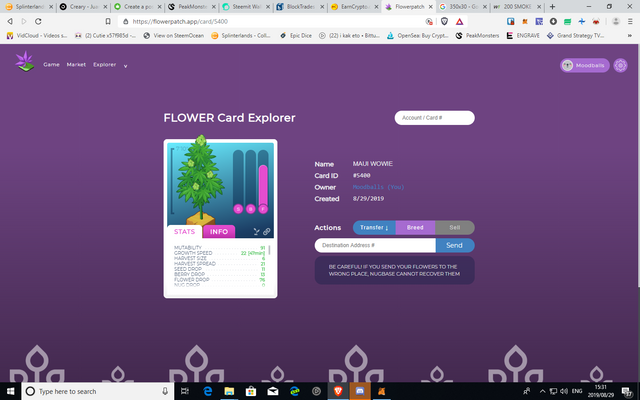Open a new browser tab

(552, 7)
